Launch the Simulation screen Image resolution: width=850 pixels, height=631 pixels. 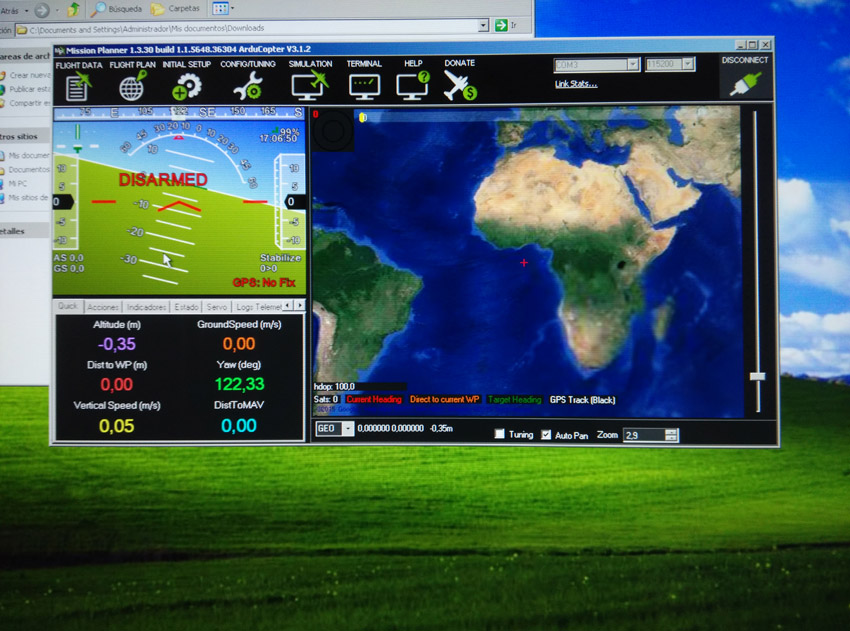tap(309, 86)
